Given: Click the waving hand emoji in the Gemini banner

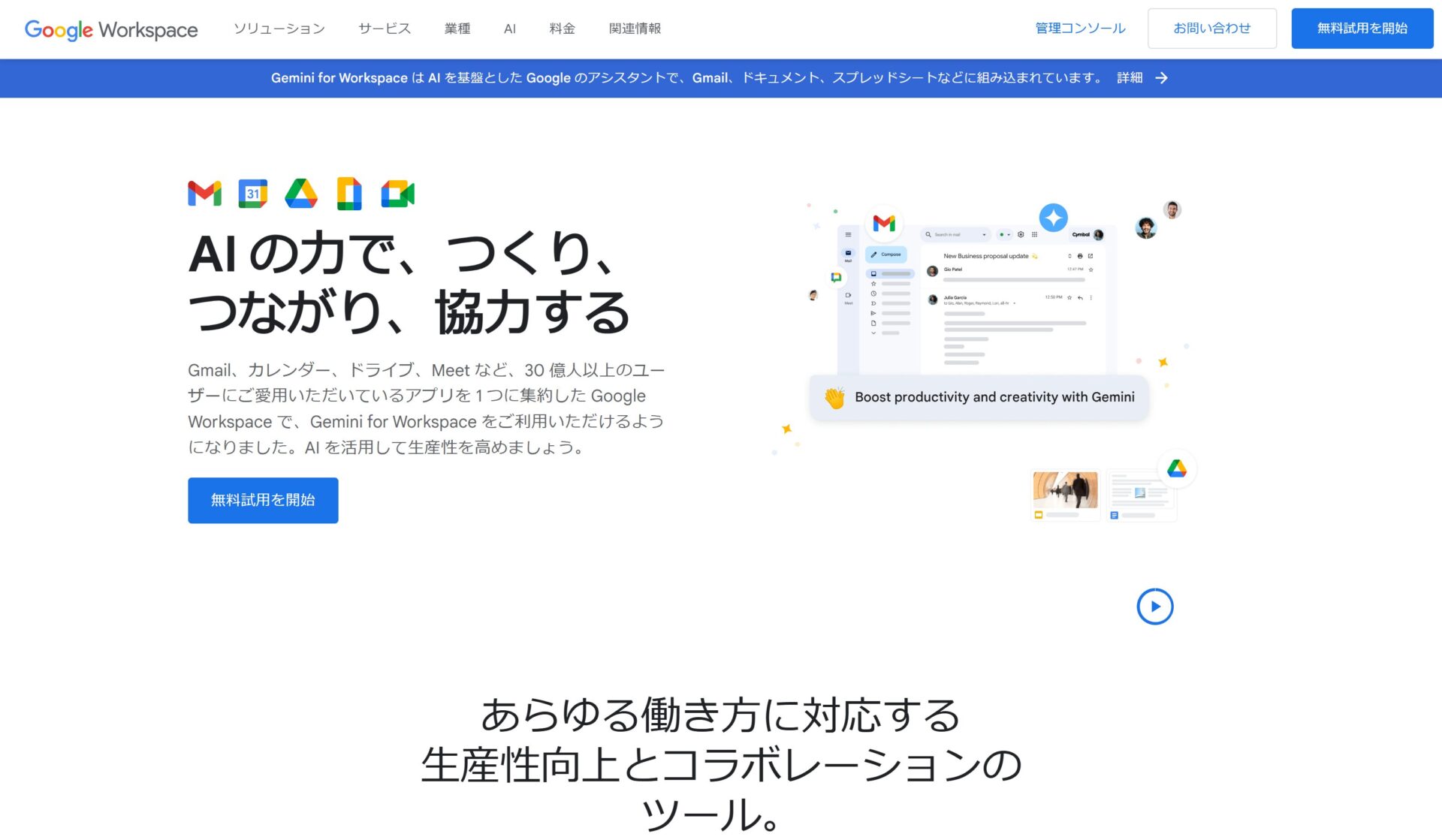Looking at the screenshot, I should coord(834,397).
